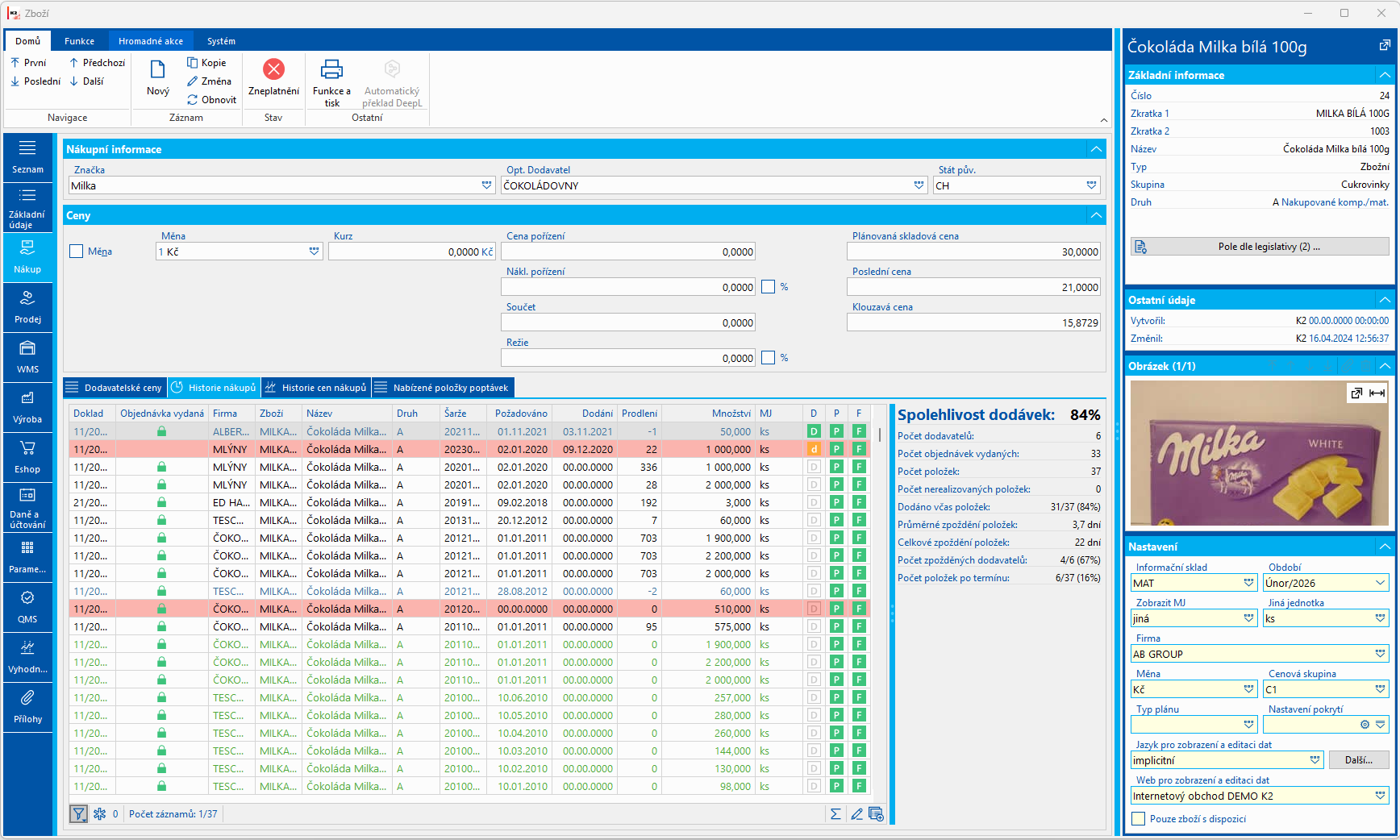This screenshot has height=840, width=1400.
Task: Collapse the ribbon with the chevron
Action: [1104, 120]
